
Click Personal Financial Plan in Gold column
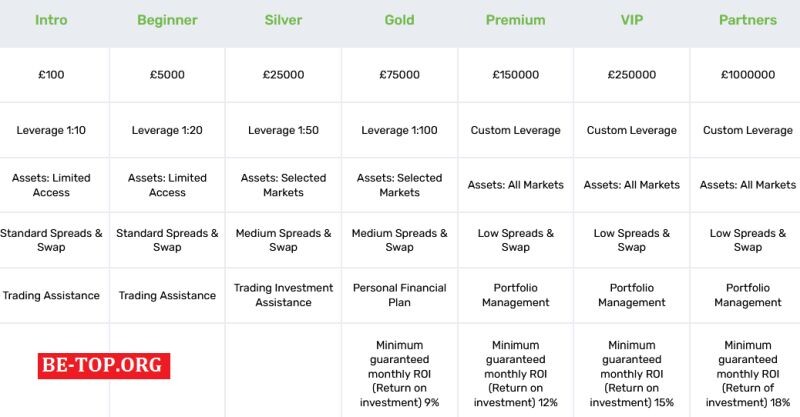tap(399, 295)
